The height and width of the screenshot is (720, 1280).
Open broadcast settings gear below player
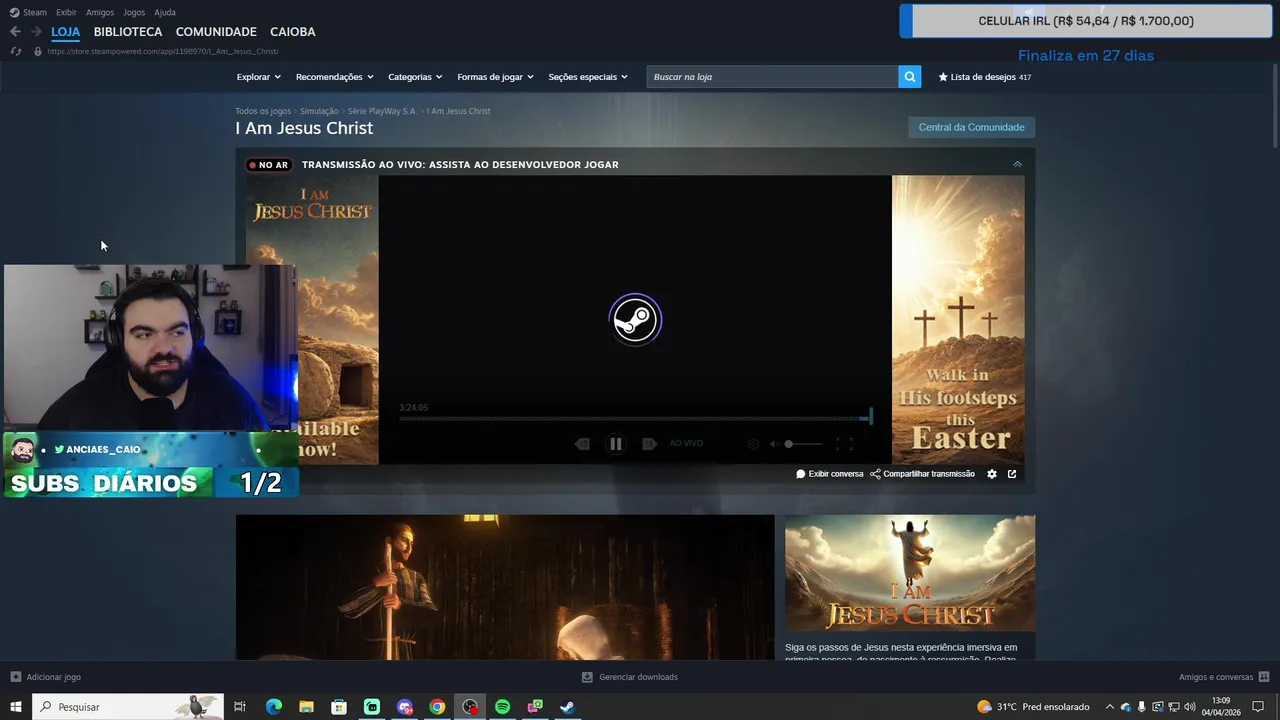pos(992,474)
